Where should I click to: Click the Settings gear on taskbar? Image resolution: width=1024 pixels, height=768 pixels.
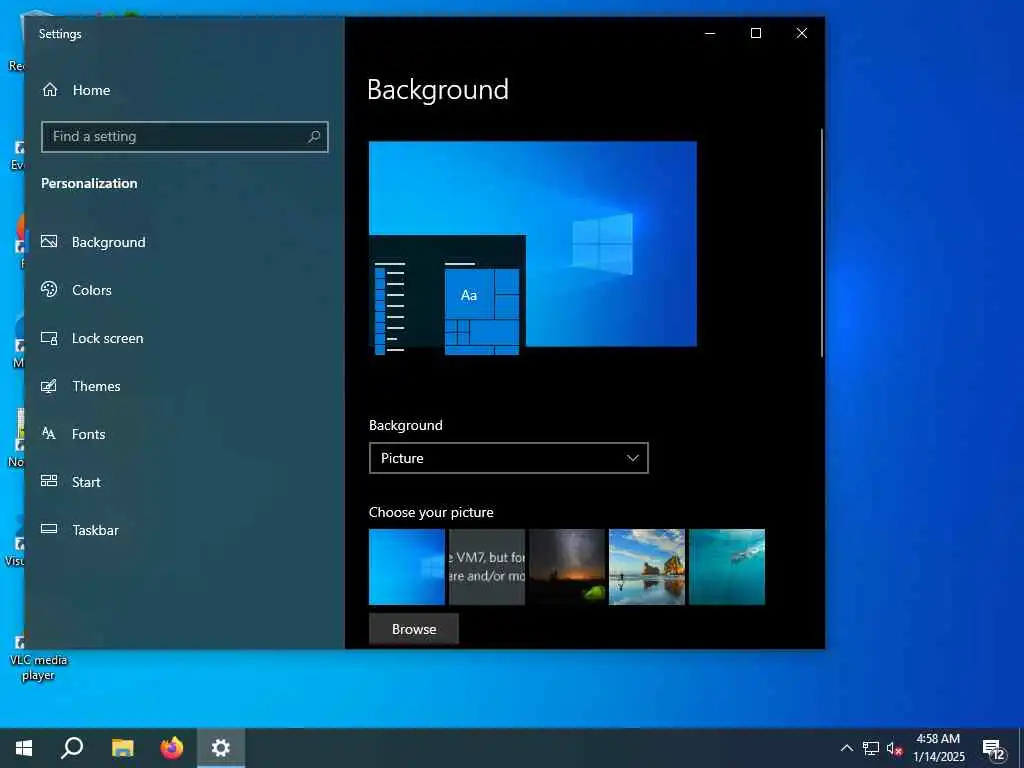click(x=221, y=748)
